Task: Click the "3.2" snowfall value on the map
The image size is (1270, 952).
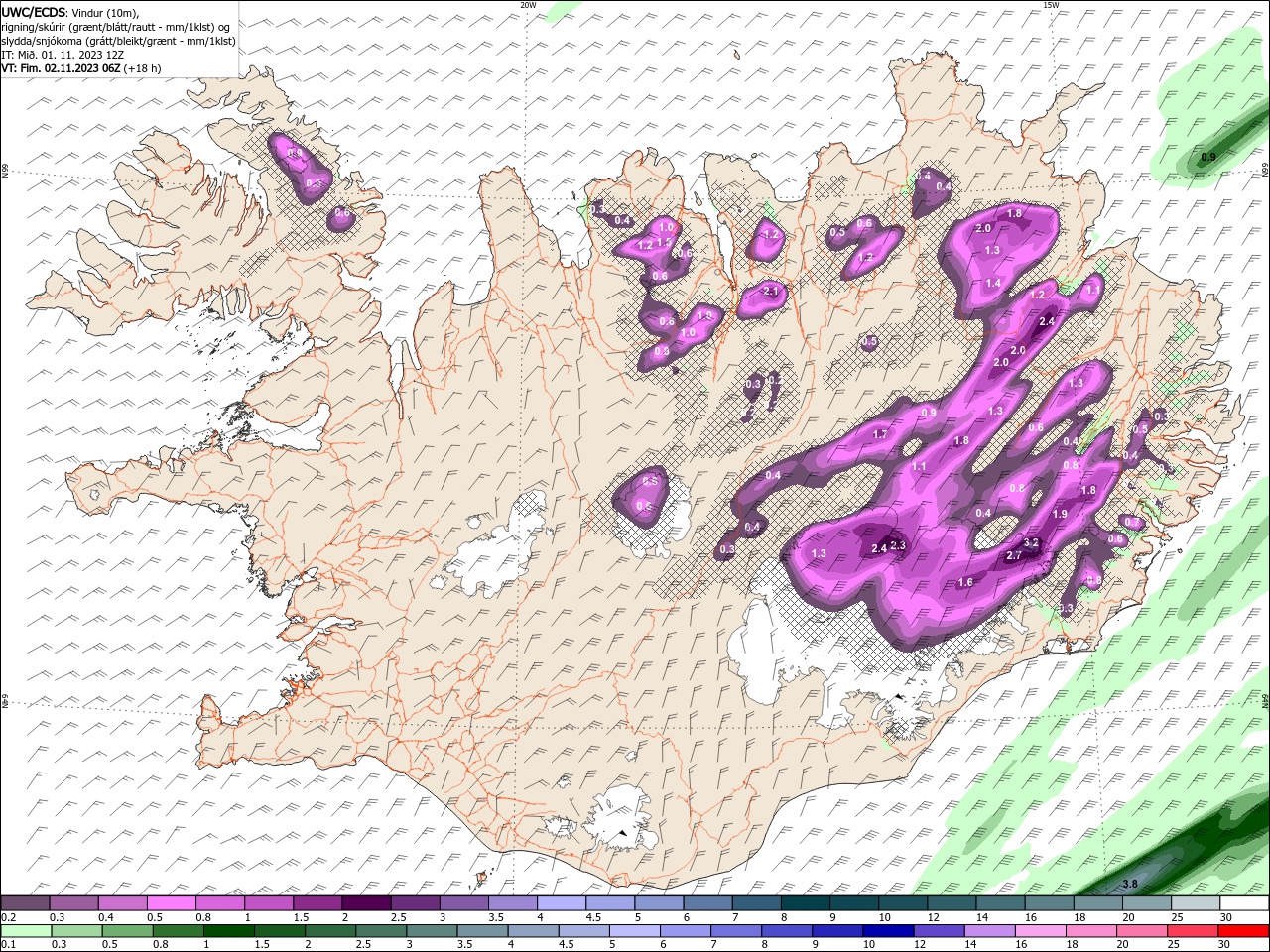Action: pos(1031,543)
